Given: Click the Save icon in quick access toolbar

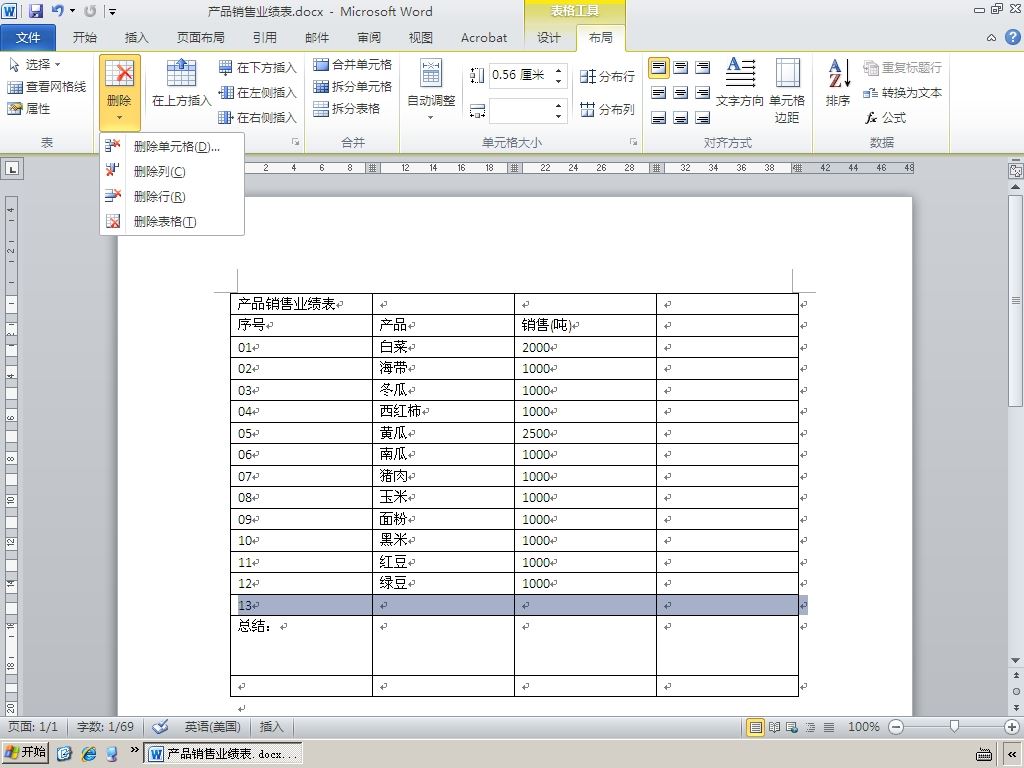Looking at the screenshot, I should click(x=35, y=11).
